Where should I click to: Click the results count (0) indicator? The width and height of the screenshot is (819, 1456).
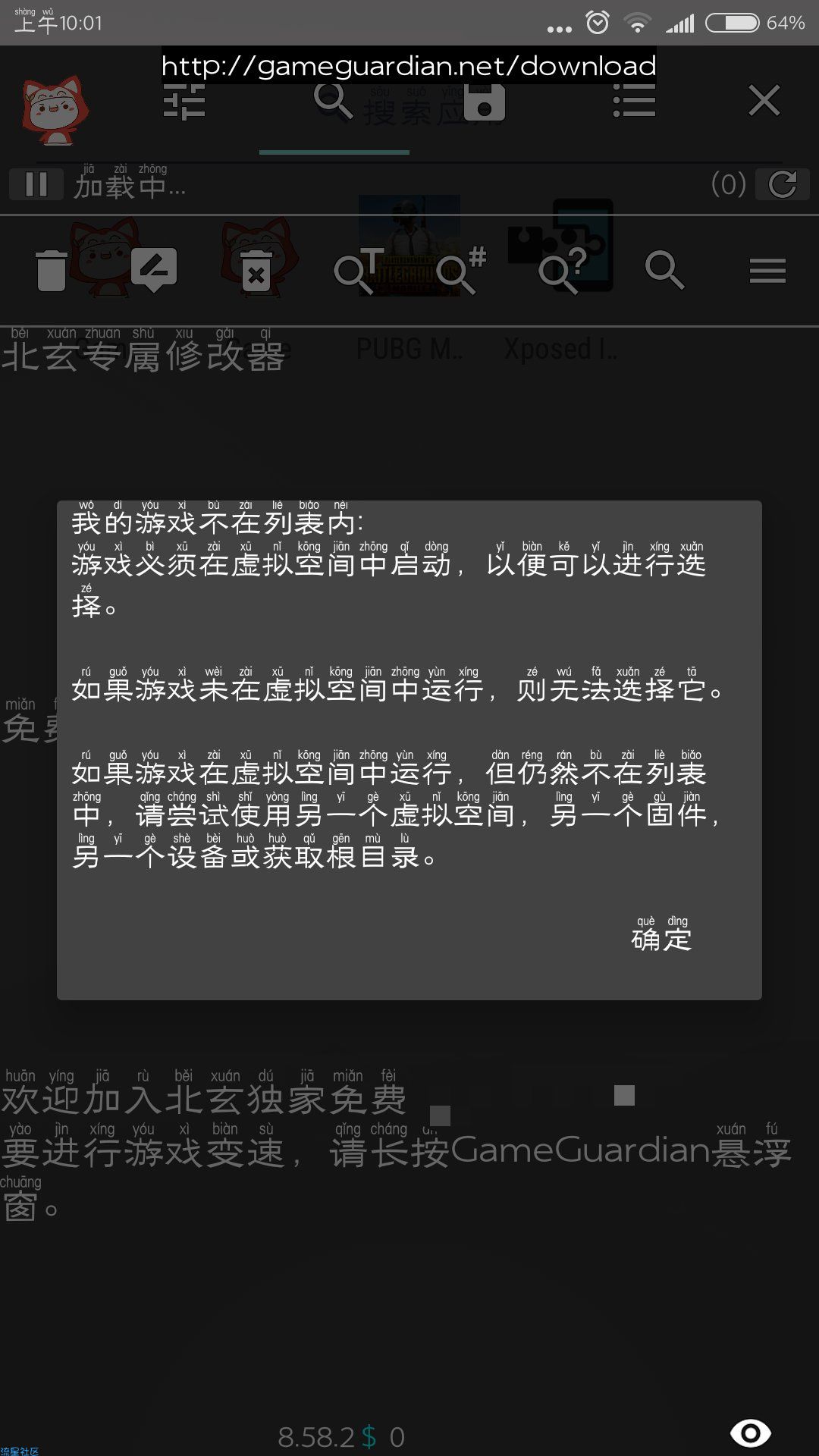[x=729, y=184]
